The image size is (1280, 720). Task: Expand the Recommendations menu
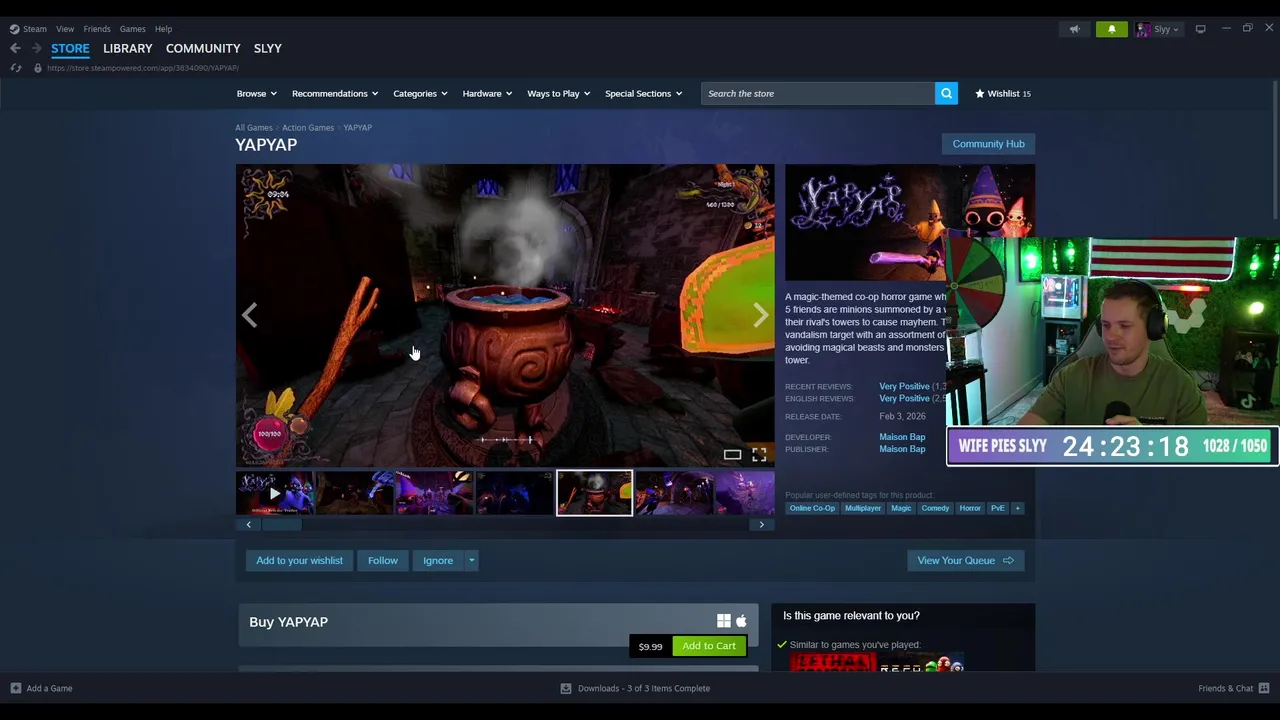[335, 93]
